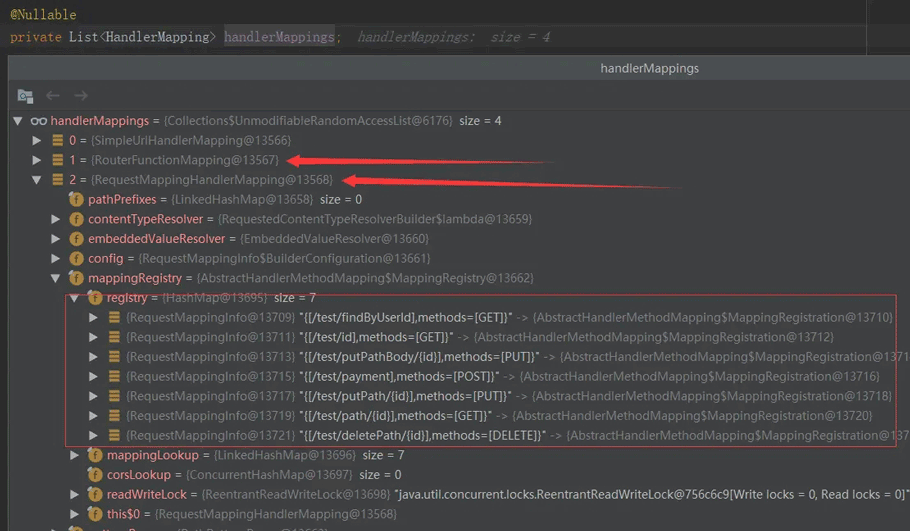910x531 pixels.
Task: Click the field icon next to mappingRegistry
Action: tap(76, 279)
